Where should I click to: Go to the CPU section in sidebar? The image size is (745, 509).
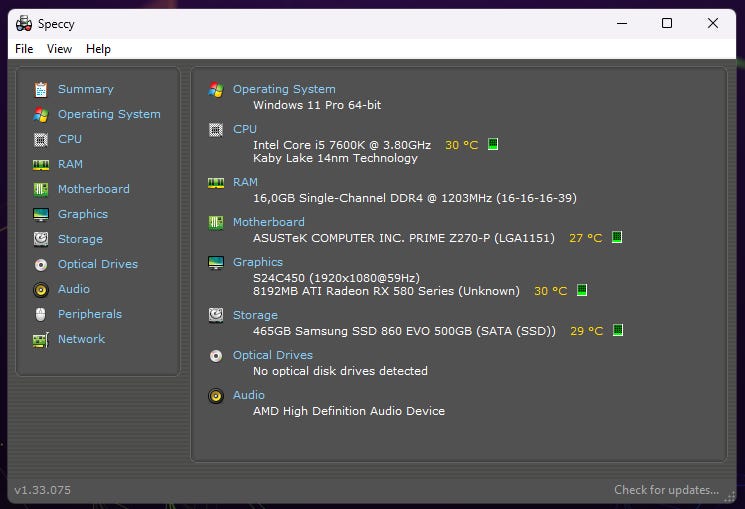coord(70,139)
